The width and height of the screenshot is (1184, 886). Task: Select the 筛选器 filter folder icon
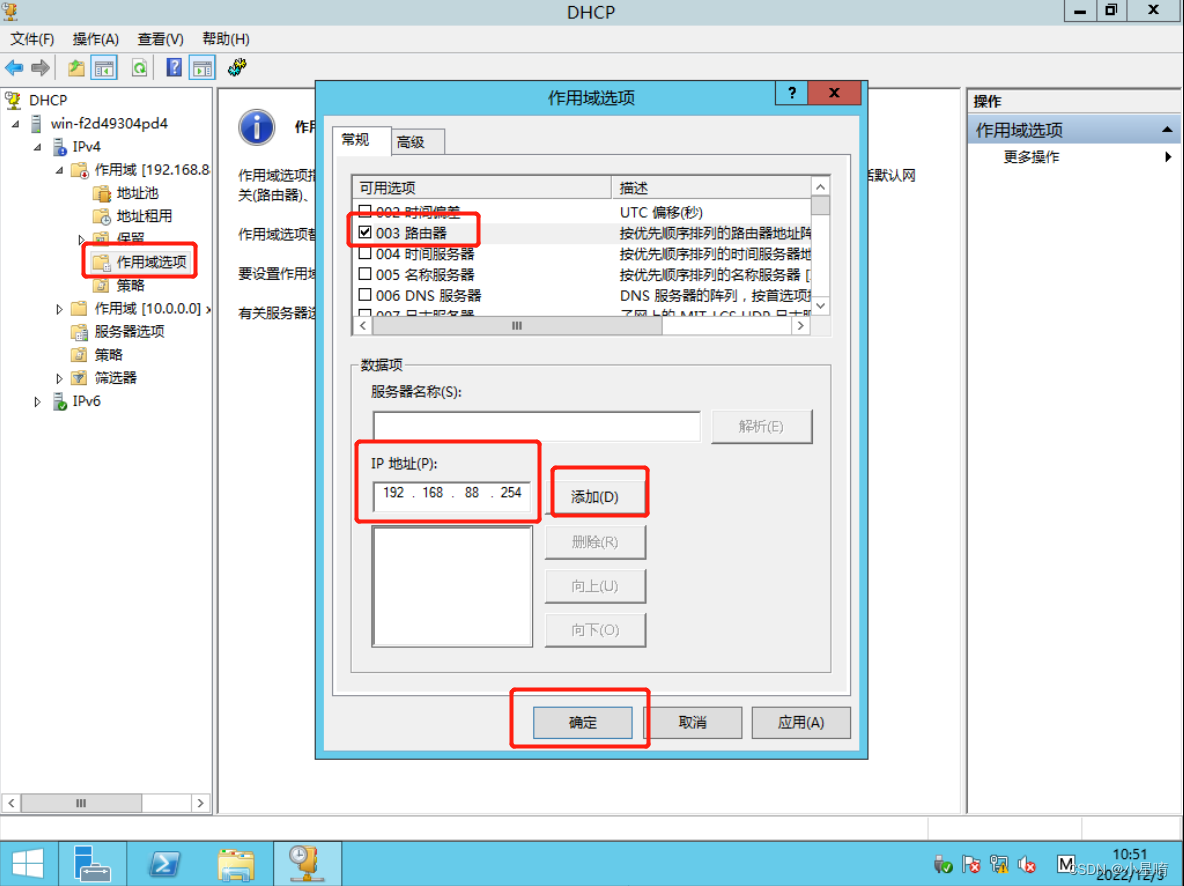[79, 378]
